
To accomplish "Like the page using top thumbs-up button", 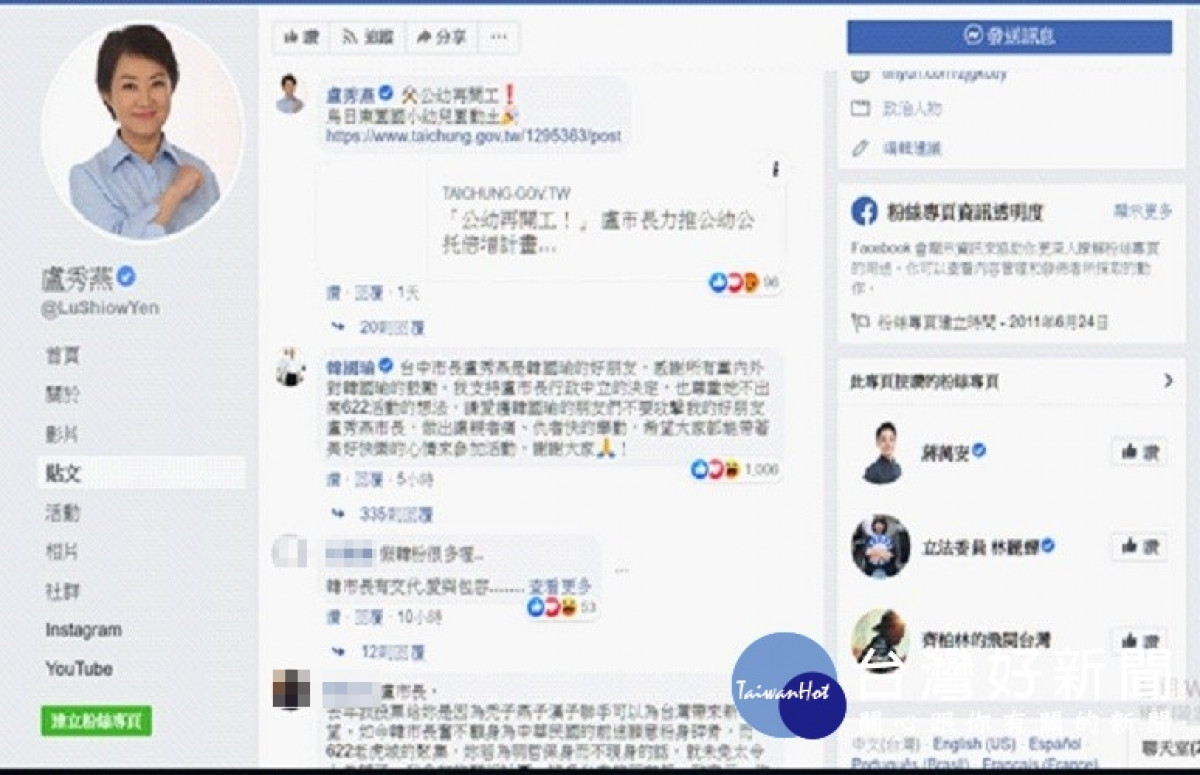I will (x=301, y=37).
